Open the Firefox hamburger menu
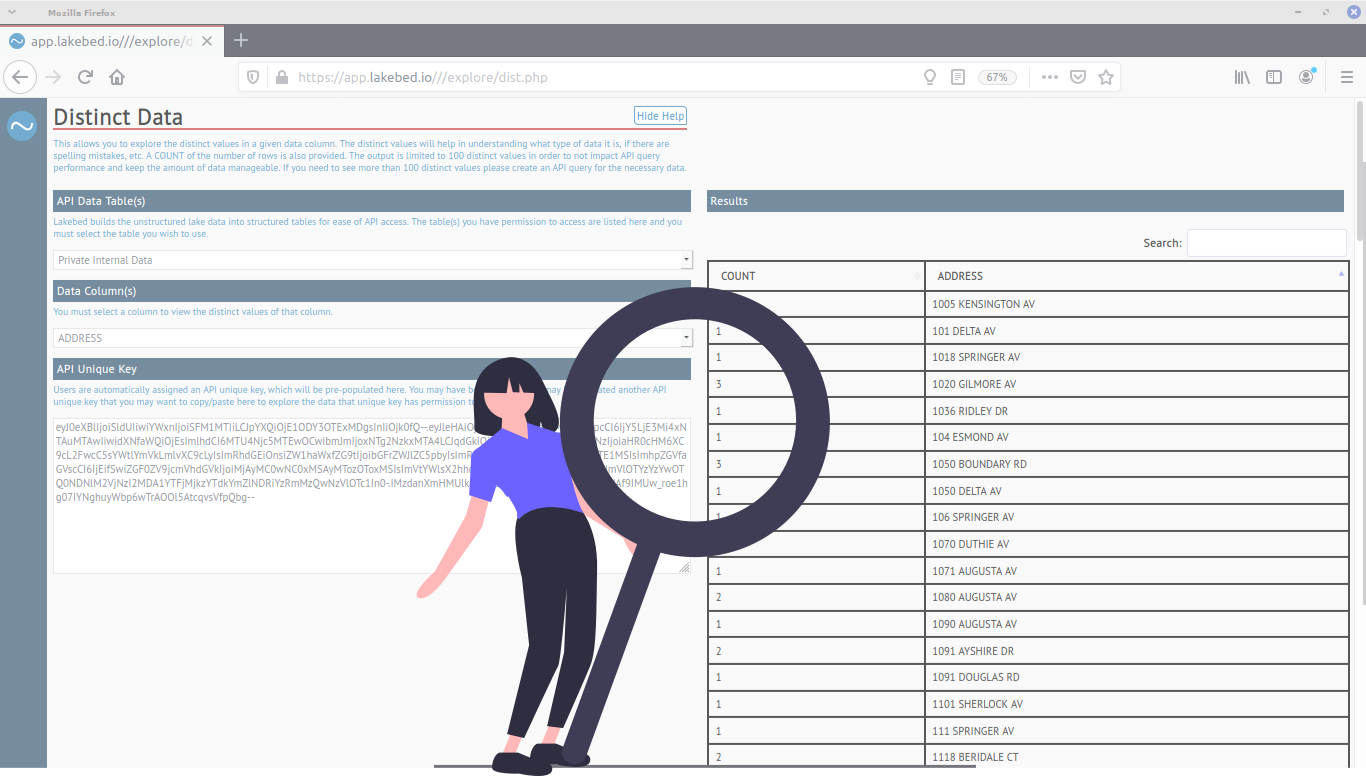 [x=1346, y=77]
